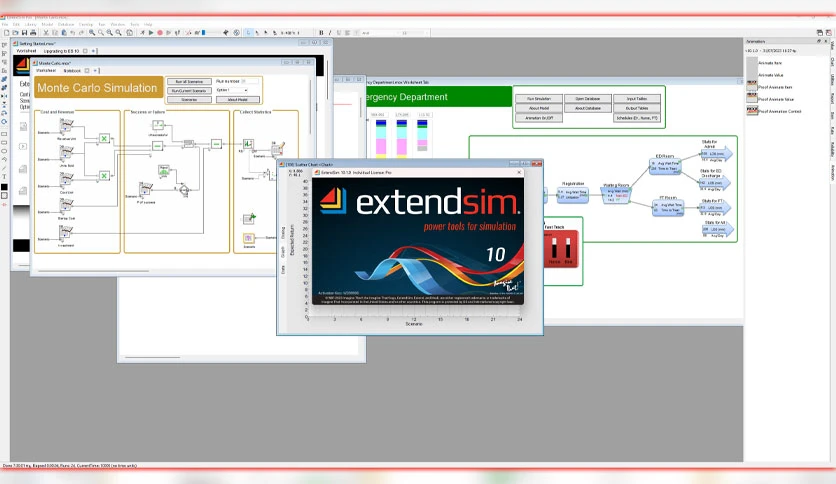Viewport: 836px width, 484px height.
Task: Toggle Bold text formatting in toolbar
Action: click(x=321, y=33)
